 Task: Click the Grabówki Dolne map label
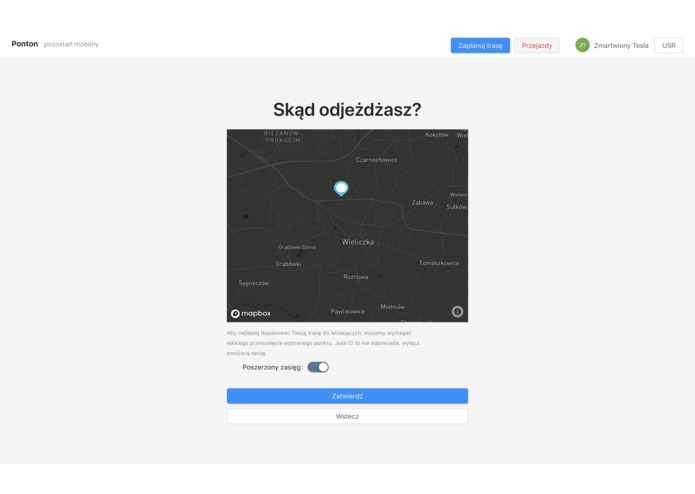pyautogui.click(x=297, y=247)
